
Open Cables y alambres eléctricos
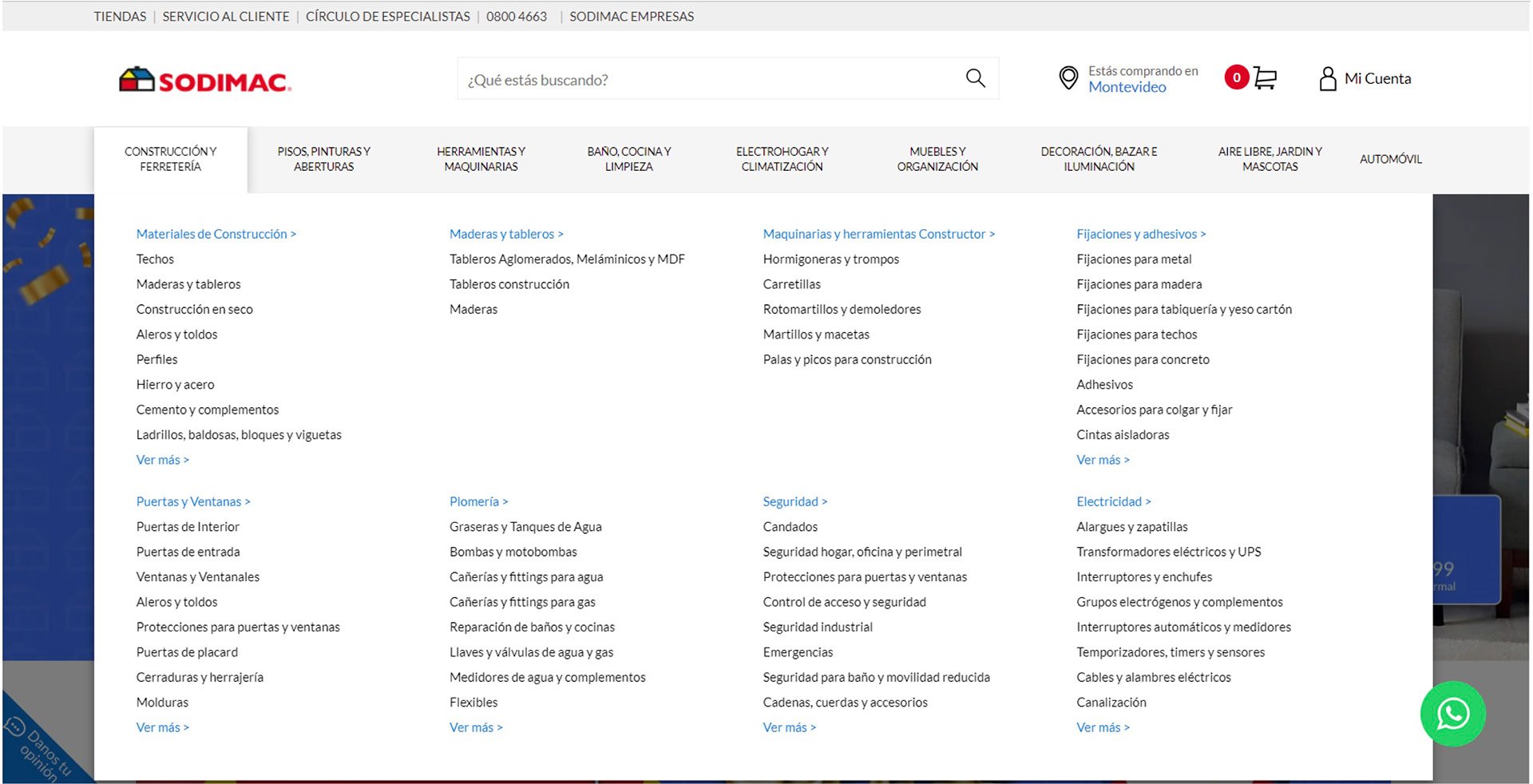tap(1153, 677)
